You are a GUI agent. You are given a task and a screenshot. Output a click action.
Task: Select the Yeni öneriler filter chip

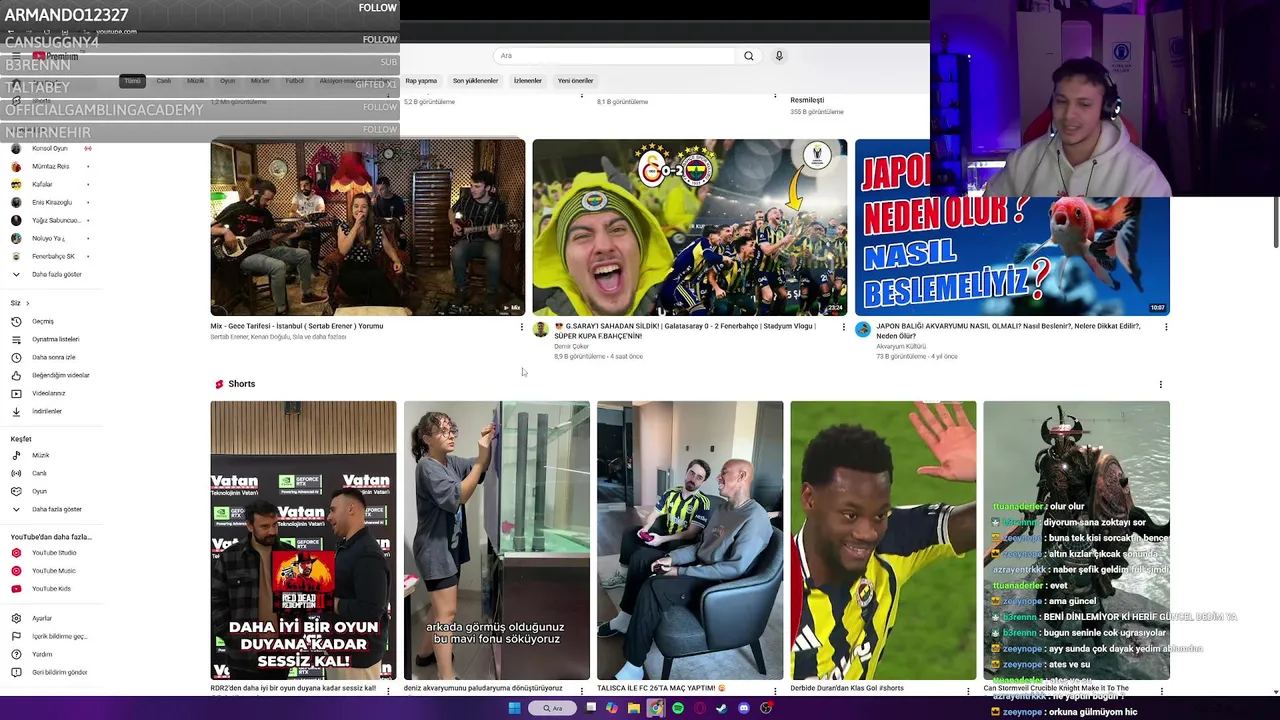coord(575,81)
